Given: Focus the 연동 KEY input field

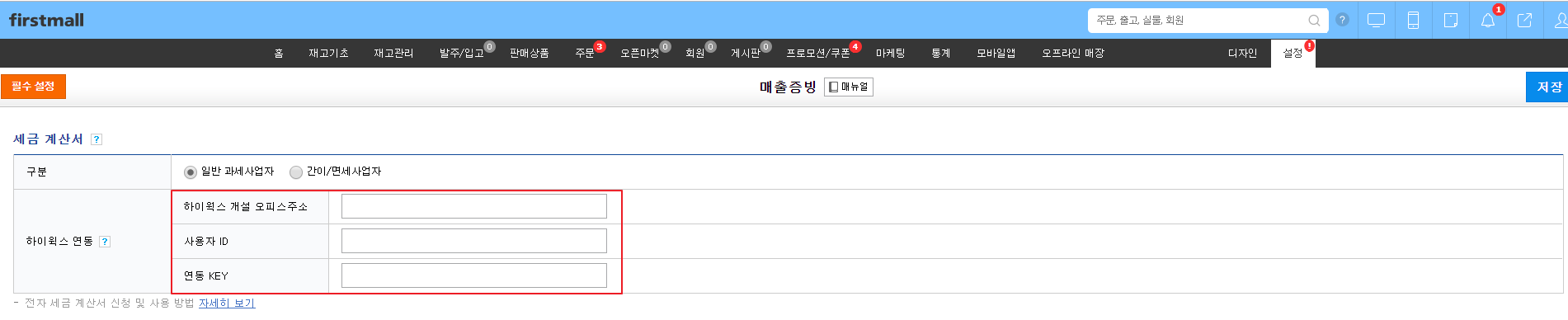Looking at the screenshot, I should click(474, 275).
